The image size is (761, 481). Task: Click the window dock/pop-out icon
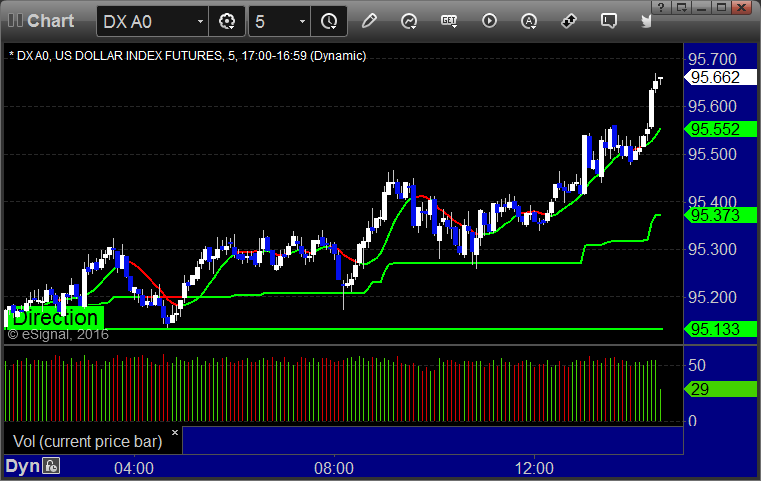pyautogui.click(x=681, y=7)
